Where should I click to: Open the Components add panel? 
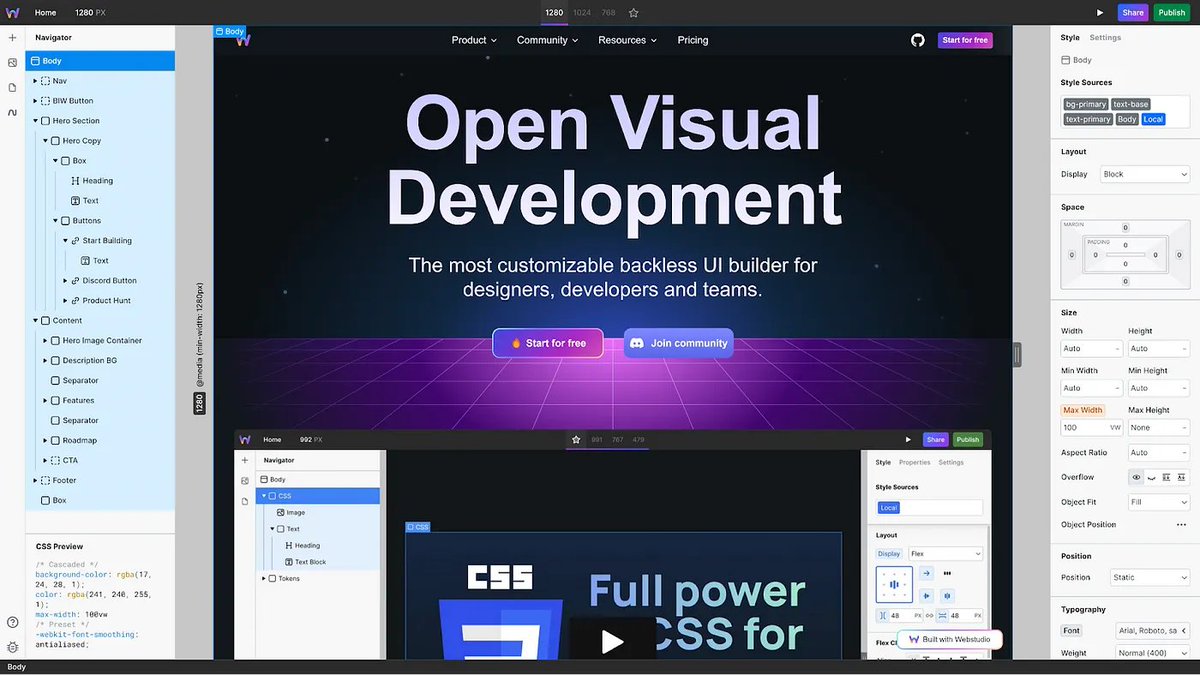pyautogui.click(x=12, y=37)
